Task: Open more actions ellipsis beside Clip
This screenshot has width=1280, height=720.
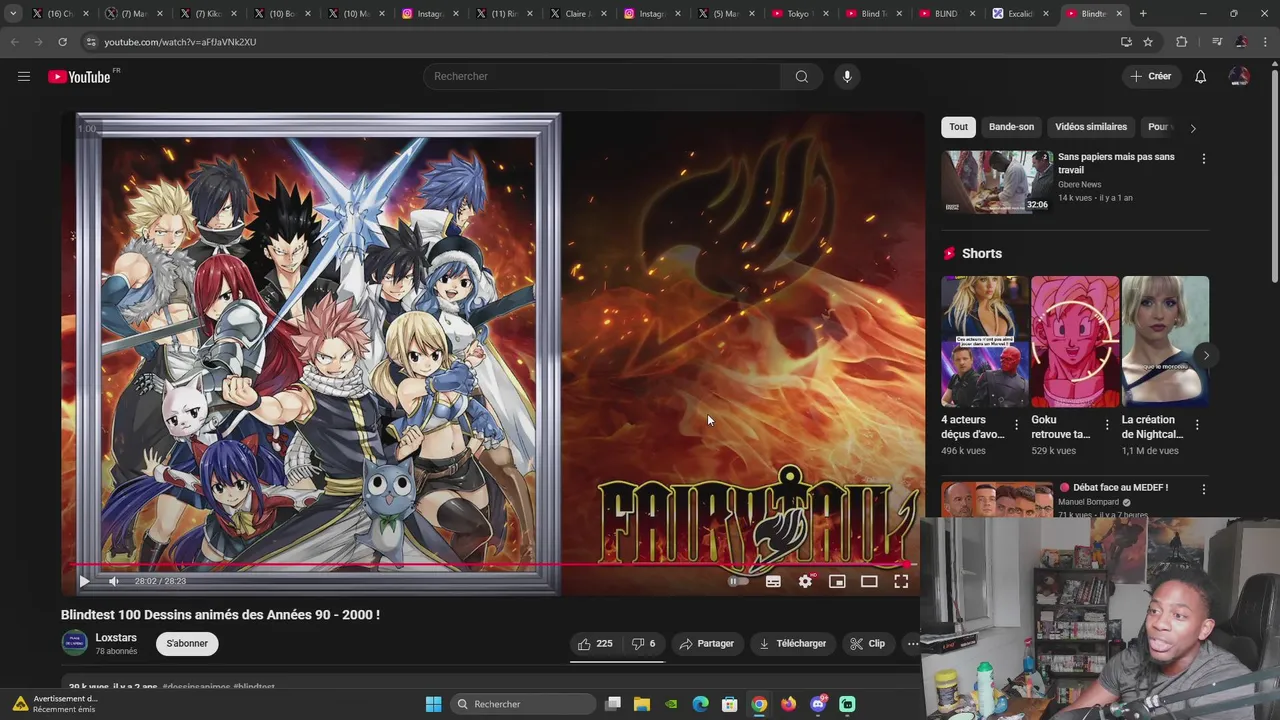Action: tap(912, 644)
